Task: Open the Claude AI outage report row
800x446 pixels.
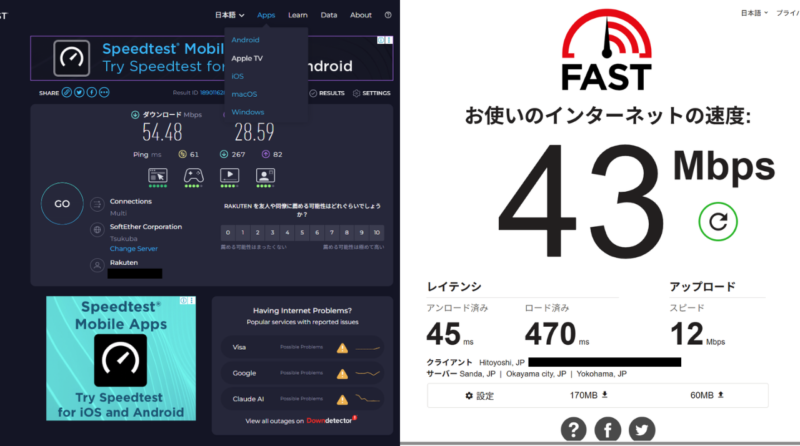Action: (x=303, y=399)
